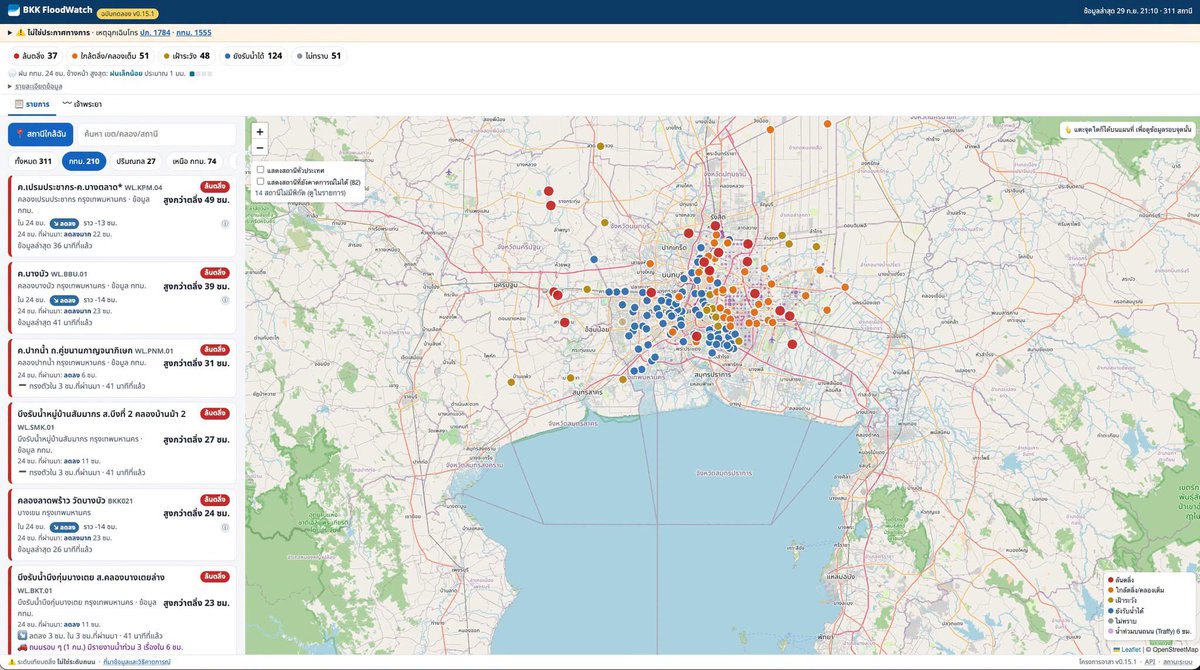Click สูงกว่าตลิ่ง 49 ซม. value

click(x=196, y=199)
